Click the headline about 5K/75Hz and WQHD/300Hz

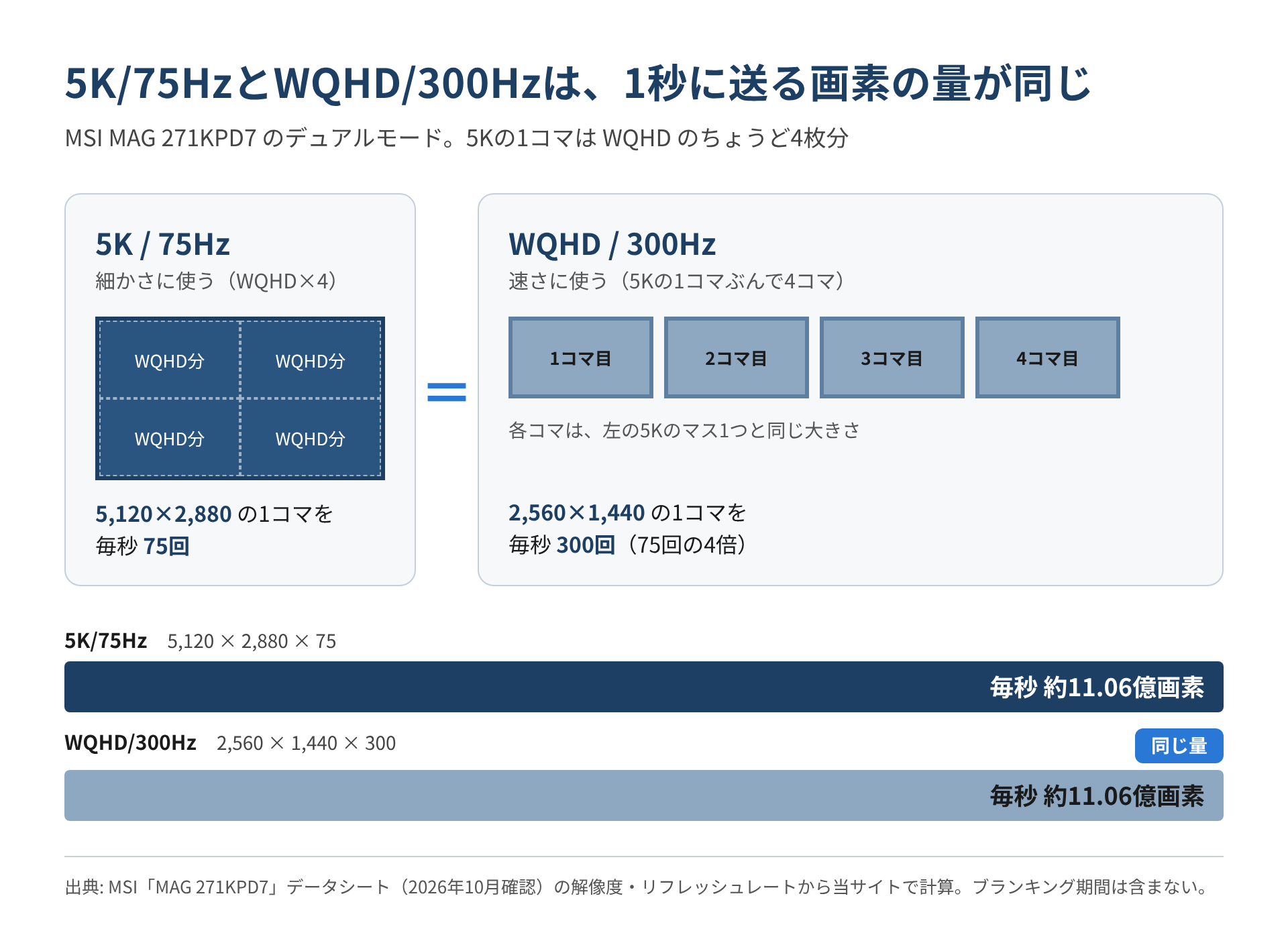[x=578, y=84]
